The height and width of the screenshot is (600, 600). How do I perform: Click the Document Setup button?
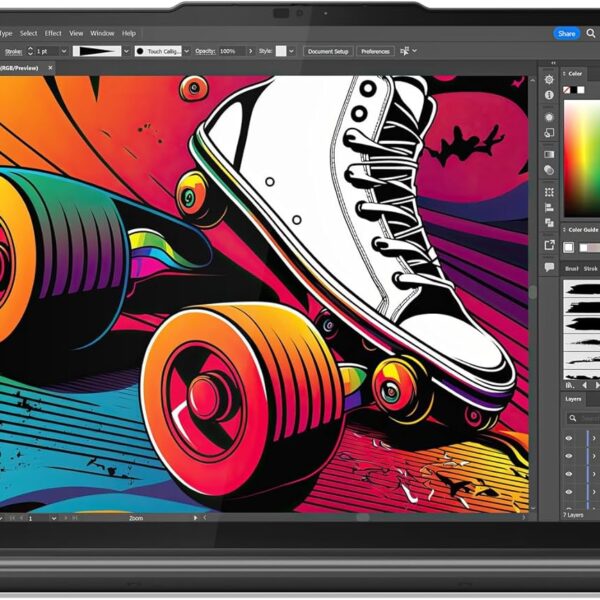(328, 51)
